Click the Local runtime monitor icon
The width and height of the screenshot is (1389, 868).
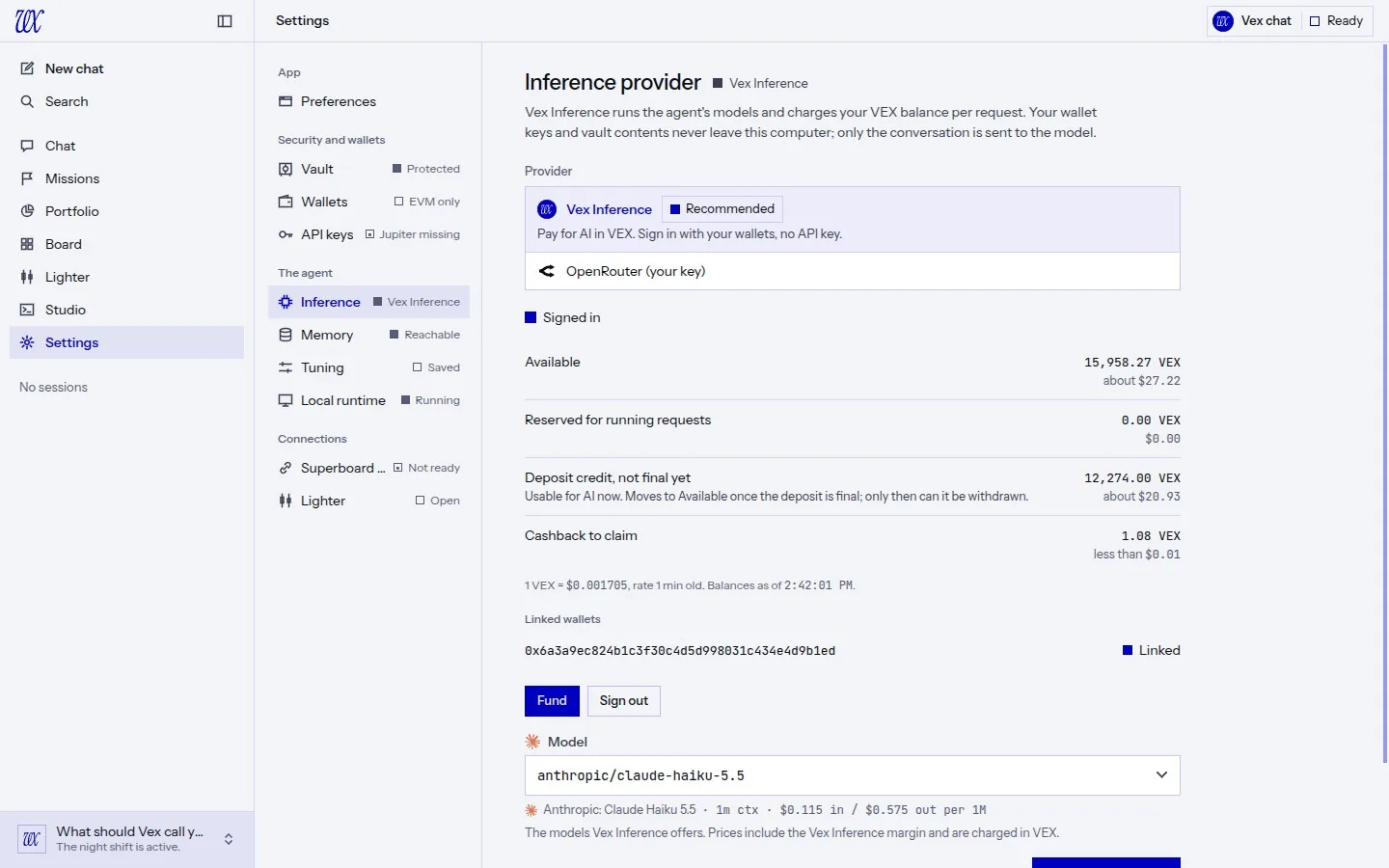pos(286,400)
